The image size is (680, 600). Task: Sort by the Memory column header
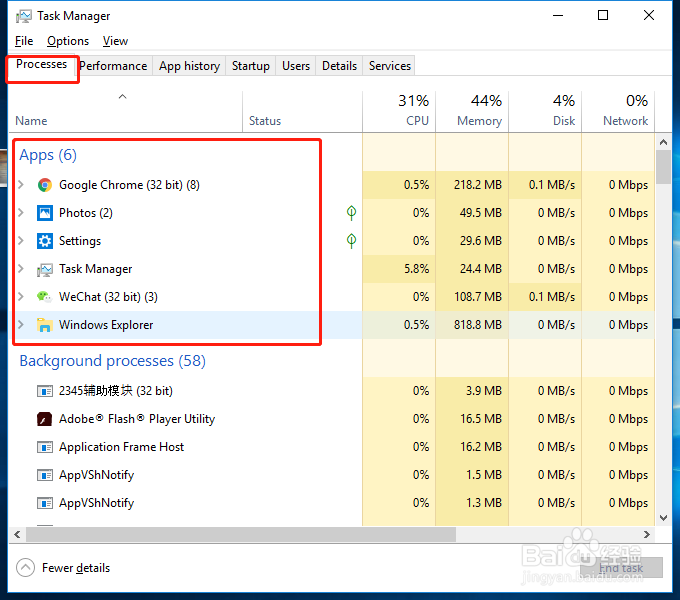coord(472,112)
